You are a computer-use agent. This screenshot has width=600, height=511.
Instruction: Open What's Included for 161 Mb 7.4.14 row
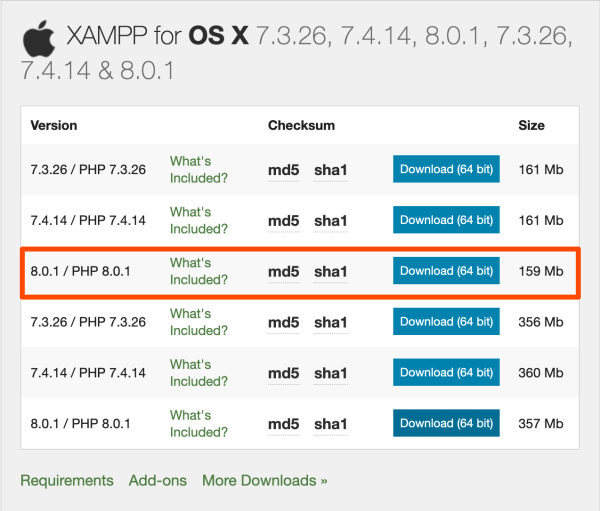pos(199,220)
